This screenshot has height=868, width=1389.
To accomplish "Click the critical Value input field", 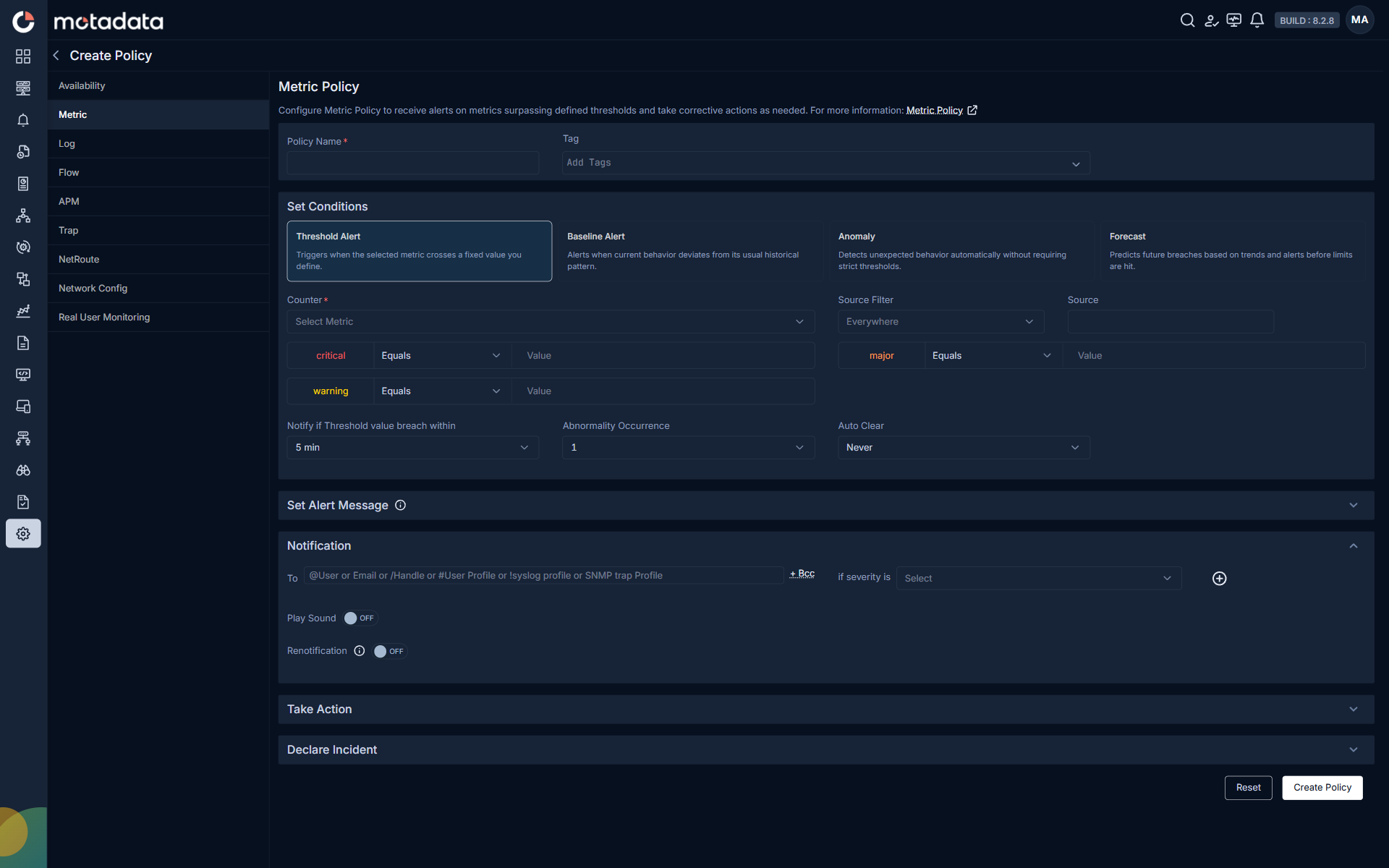I will pyautogui.click(x=663, y=356).
